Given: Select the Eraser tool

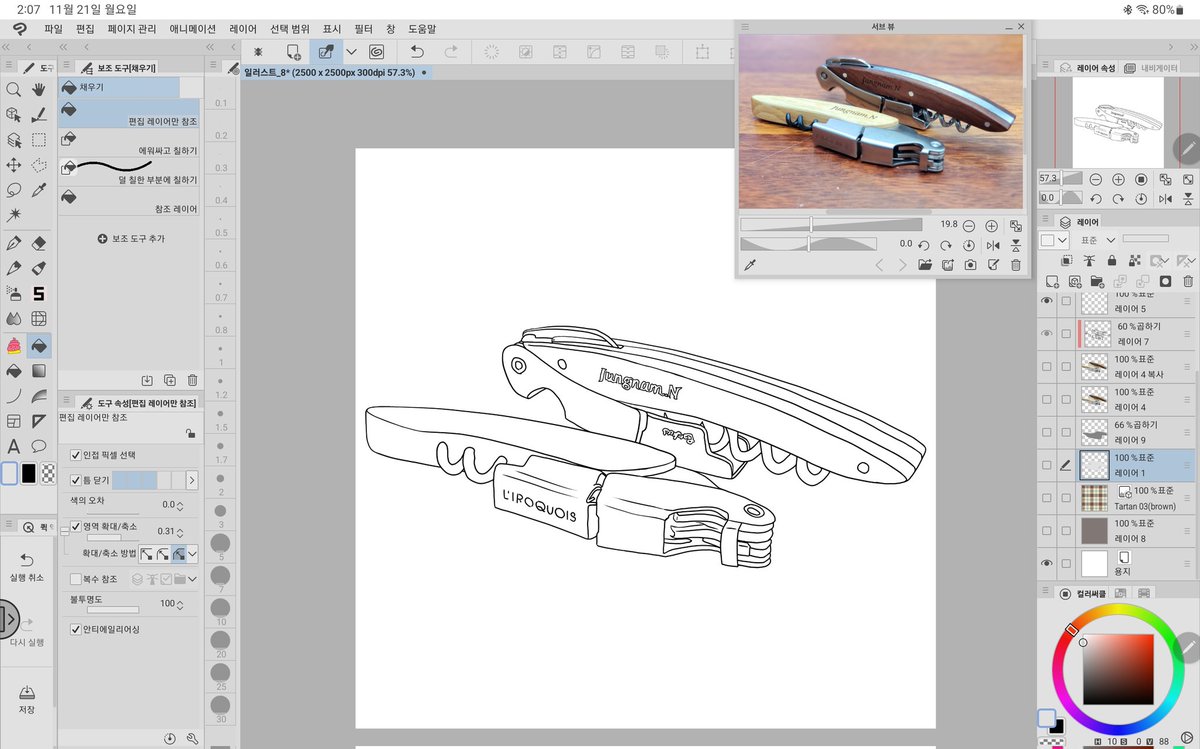Looking at the screenshot, I should (39, 243).
